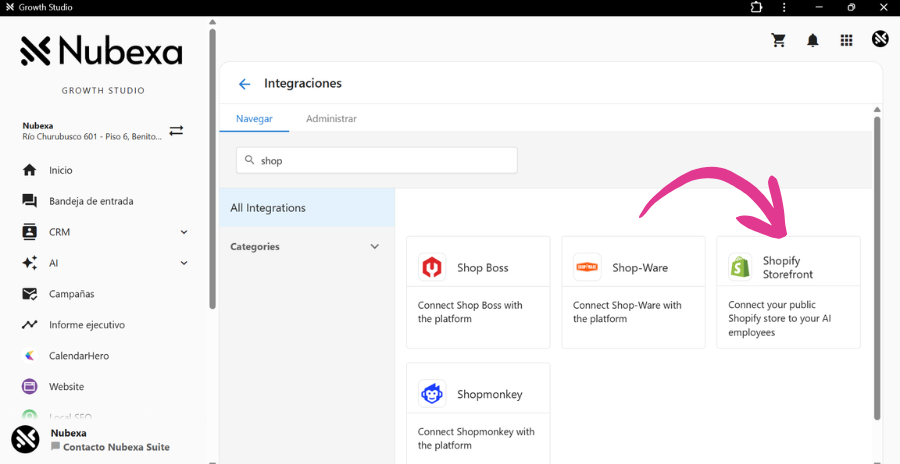Select the Shopify Storefront integration card
Image resolution: width=900 pixels, height=464 pixels.
pyautogui.click(x=788, y=292)
